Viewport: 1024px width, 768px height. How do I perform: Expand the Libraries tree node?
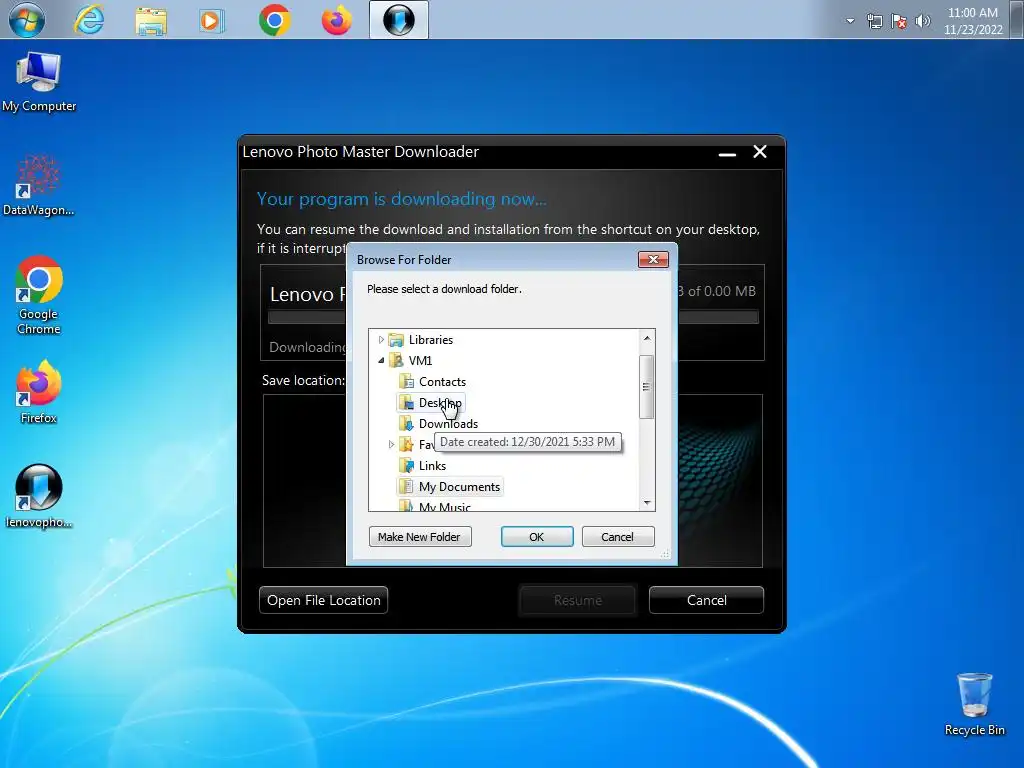coord(381,340)
